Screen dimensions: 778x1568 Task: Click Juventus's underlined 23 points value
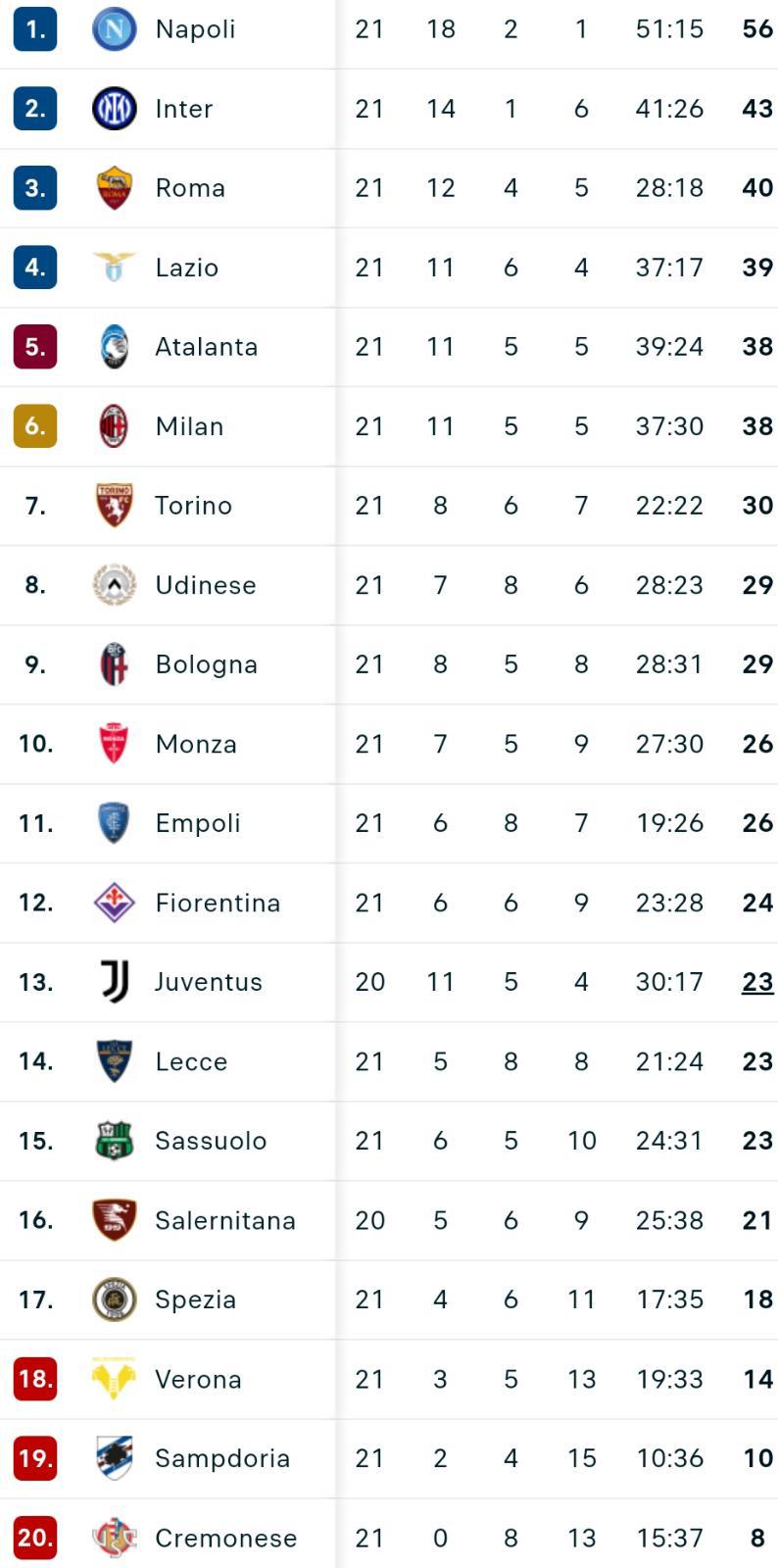pyautogui.click(x=757, y=982)
